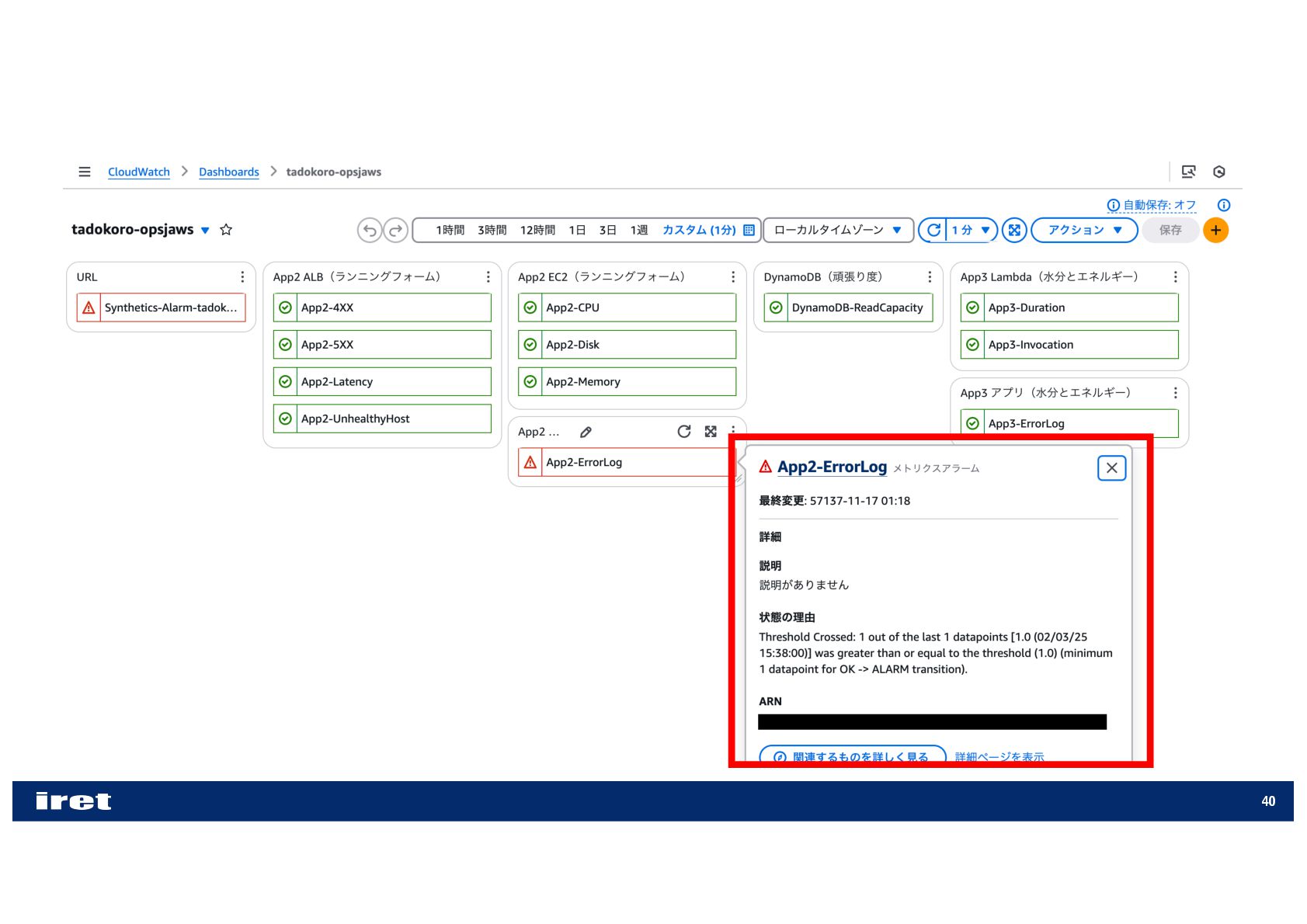Select the App2-ErrorLog alarm tile
Image resolution: width=1307 pixels, height=924 pixels.
[625, 462]
